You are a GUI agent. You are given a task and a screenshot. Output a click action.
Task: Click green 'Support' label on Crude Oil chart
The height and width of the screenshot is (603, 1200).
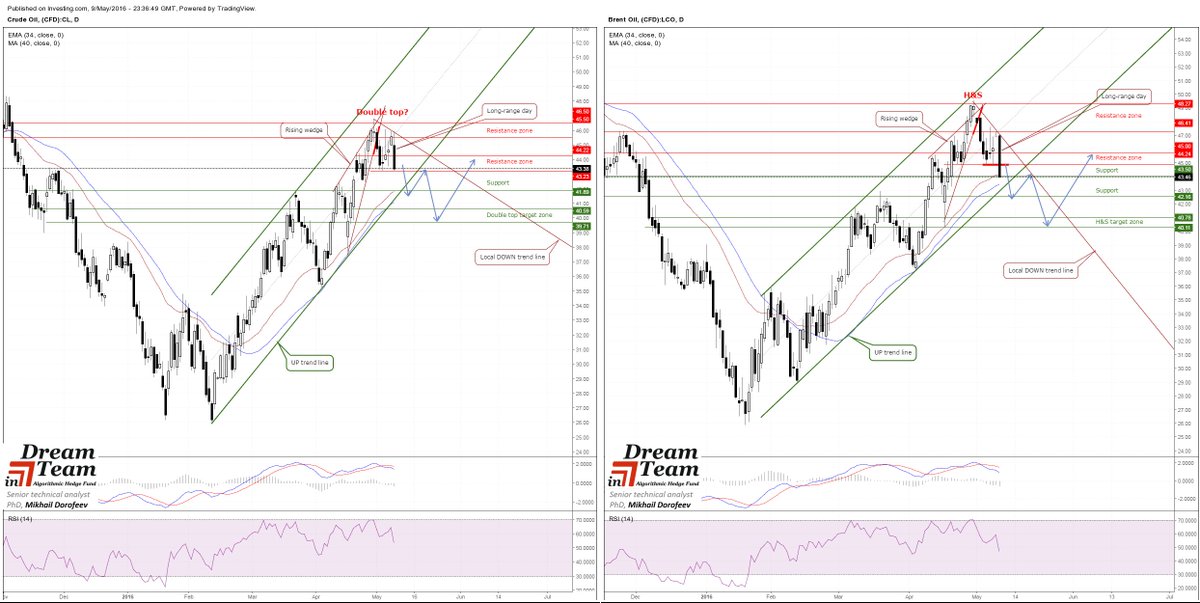(498, 184)
